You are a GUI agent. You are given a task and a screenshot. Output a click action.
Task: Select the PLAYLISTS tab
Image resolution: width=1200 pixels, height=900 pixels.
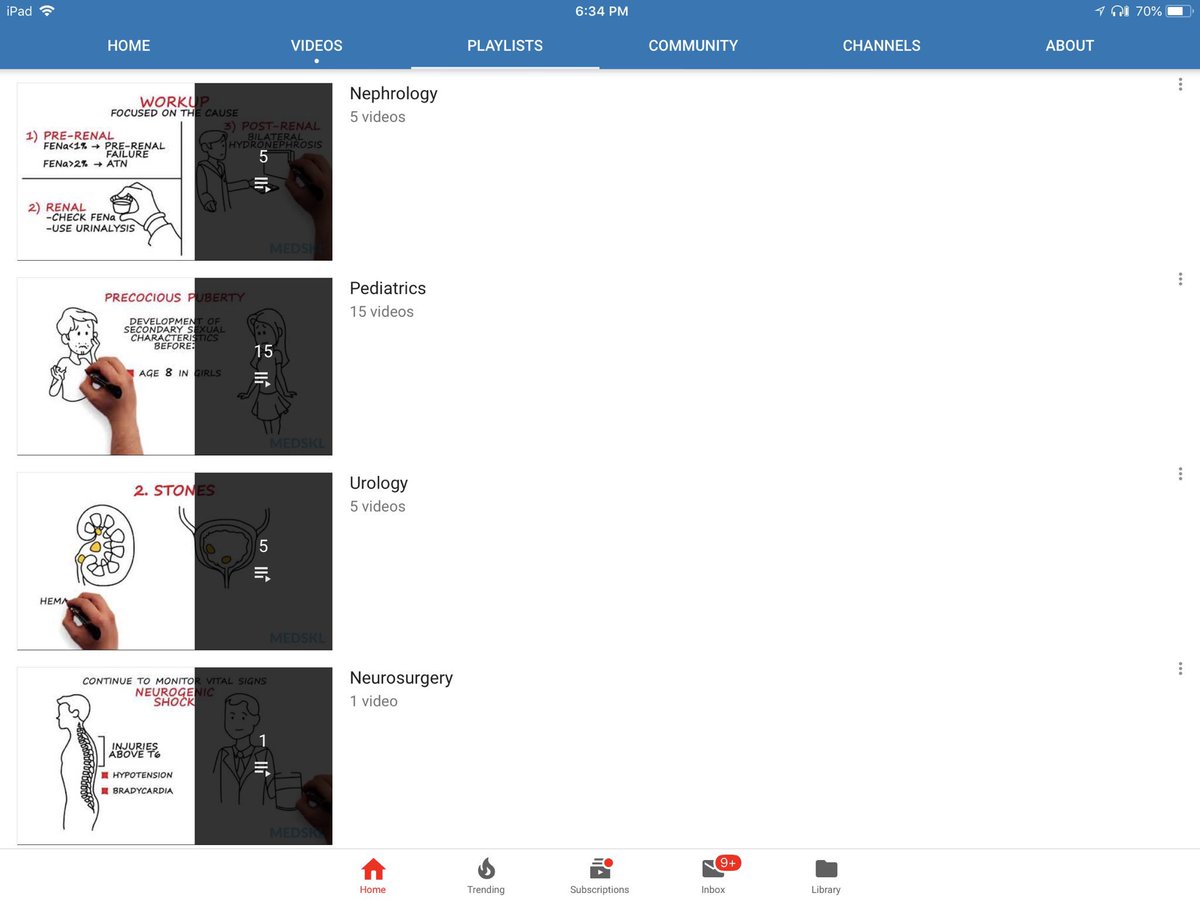tap(505, 46)
